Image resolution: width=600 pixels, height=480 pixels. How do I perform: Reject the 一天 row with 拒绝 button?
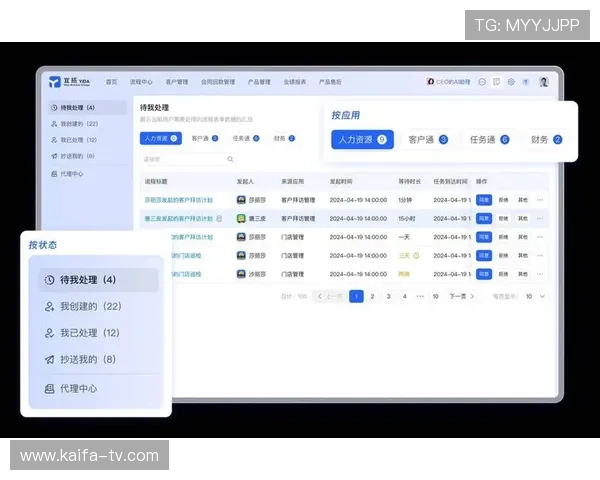(x=503, y=237)
